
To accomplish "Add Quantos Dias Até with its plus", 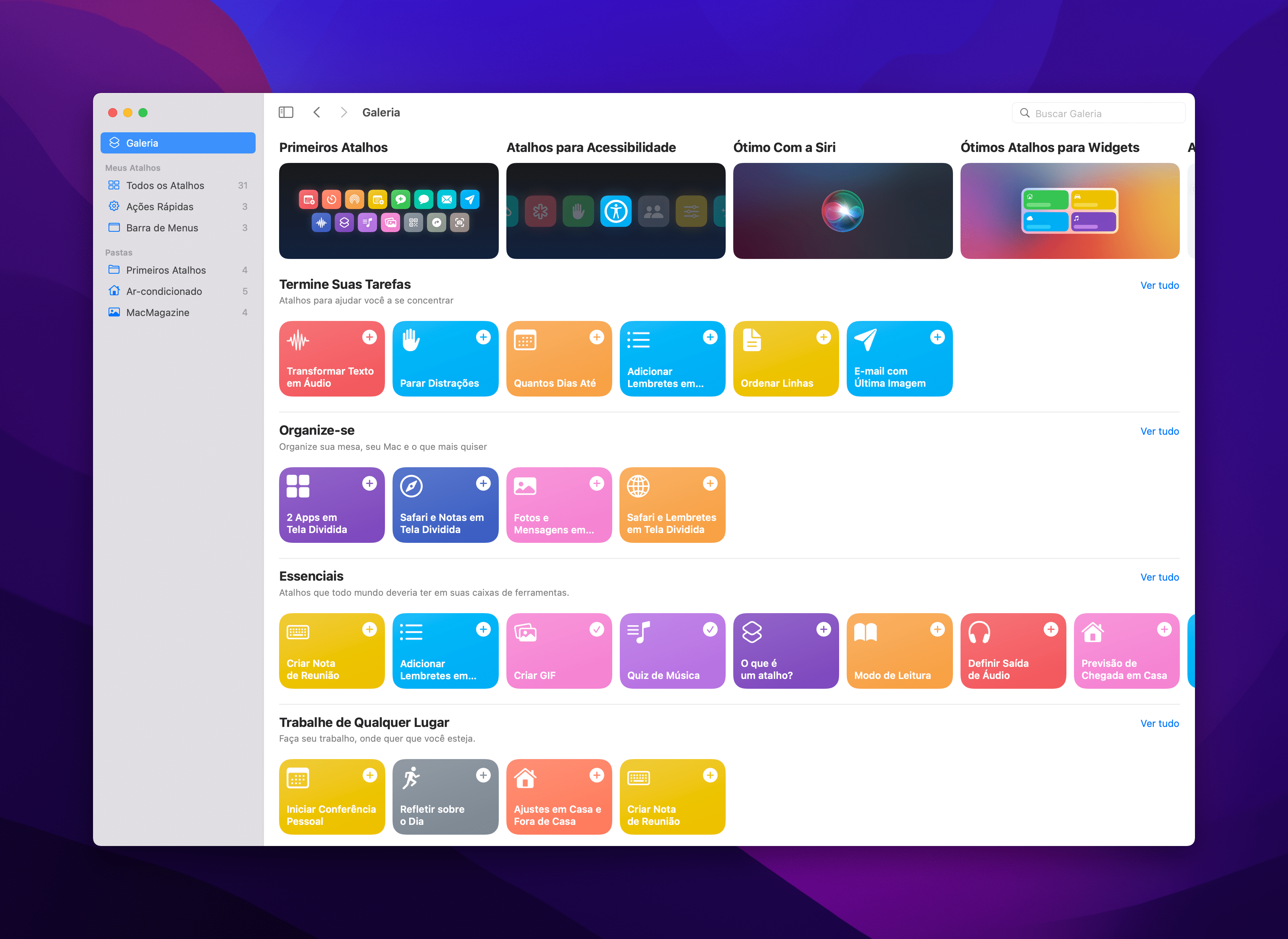I will (596, 337).
